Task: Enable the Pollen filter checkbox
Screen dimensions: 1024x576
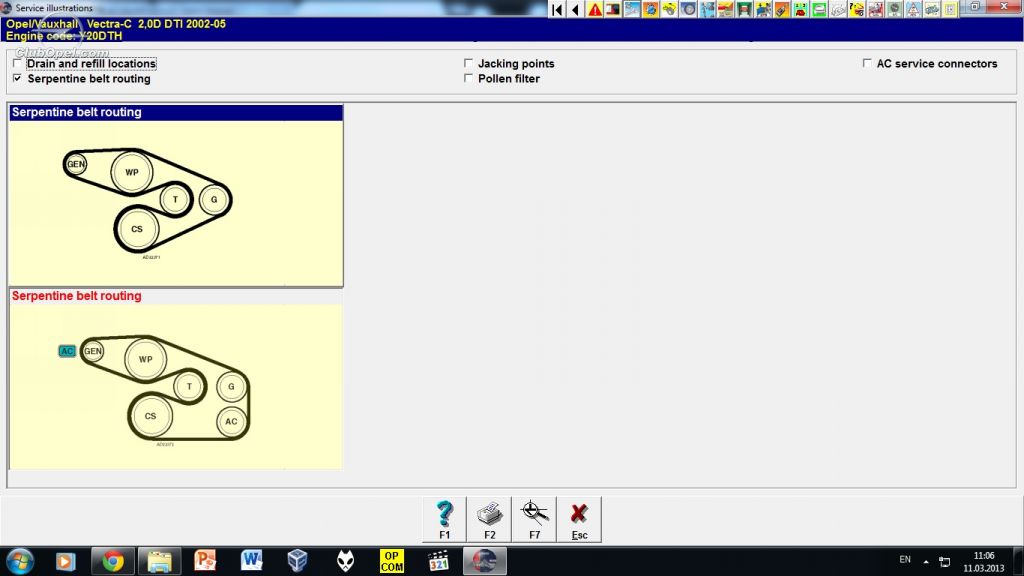Action: click(468, 78)
